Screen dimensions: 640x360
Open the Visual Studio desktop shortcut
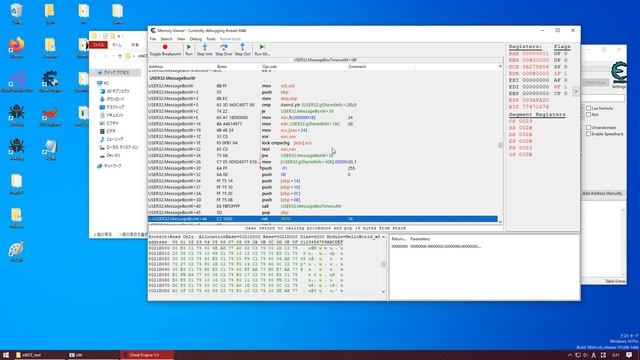[16, 81]
